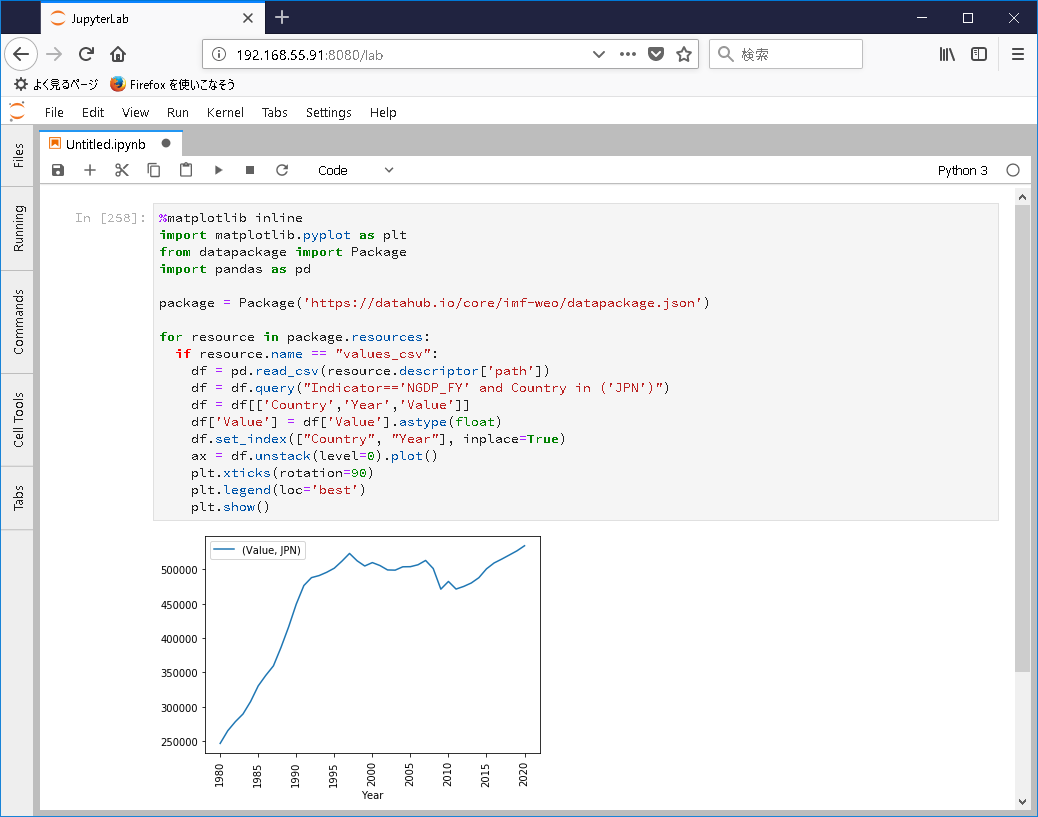Restart the kernel using the refresh icon
The height and width of the screenshot is (817, 1038).
click(x=282, y=170)
